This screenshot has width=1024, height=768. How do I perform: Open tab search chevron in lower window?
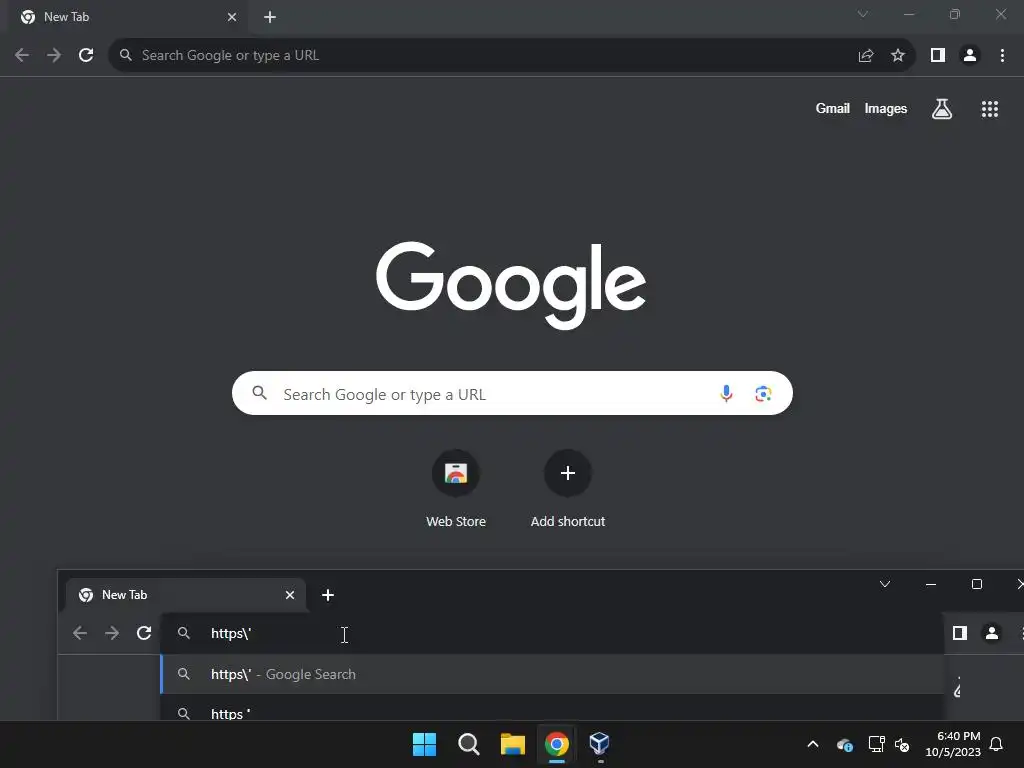885,584
